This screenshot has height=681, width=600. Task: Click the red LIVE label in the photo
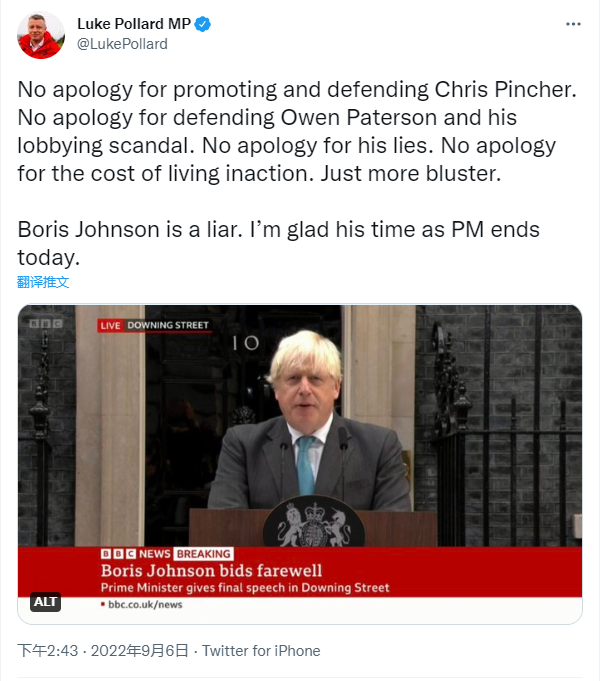[110, 325]
